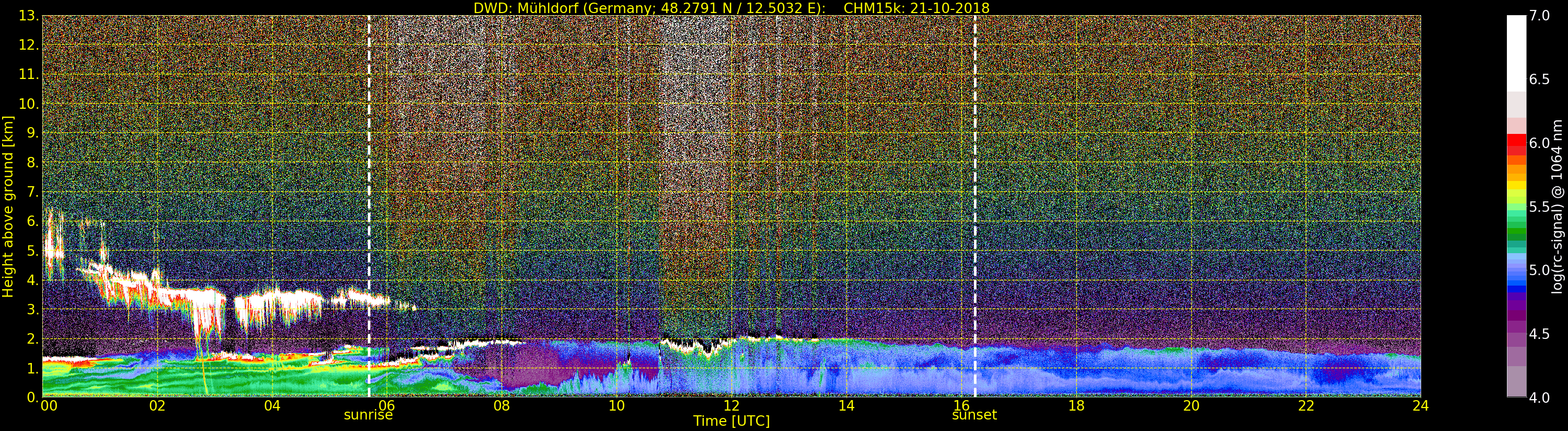This screenshot has width=1568, height=431.
Task: Click the colorbar value '6.5'
Action: tap(1539, 80)
